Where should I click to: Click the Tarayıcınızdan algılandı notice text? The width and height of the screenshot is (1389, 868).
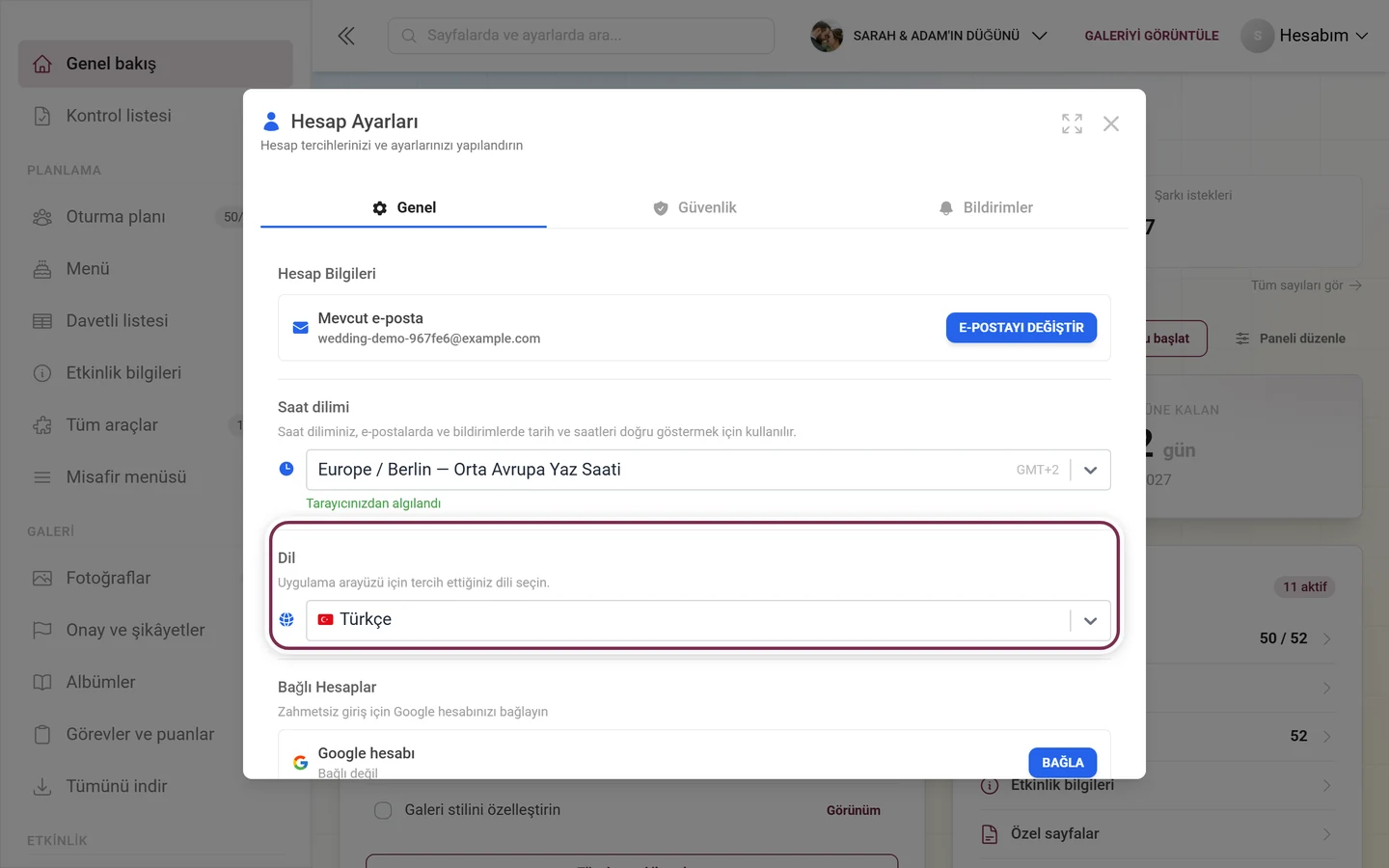pos(373,503)
